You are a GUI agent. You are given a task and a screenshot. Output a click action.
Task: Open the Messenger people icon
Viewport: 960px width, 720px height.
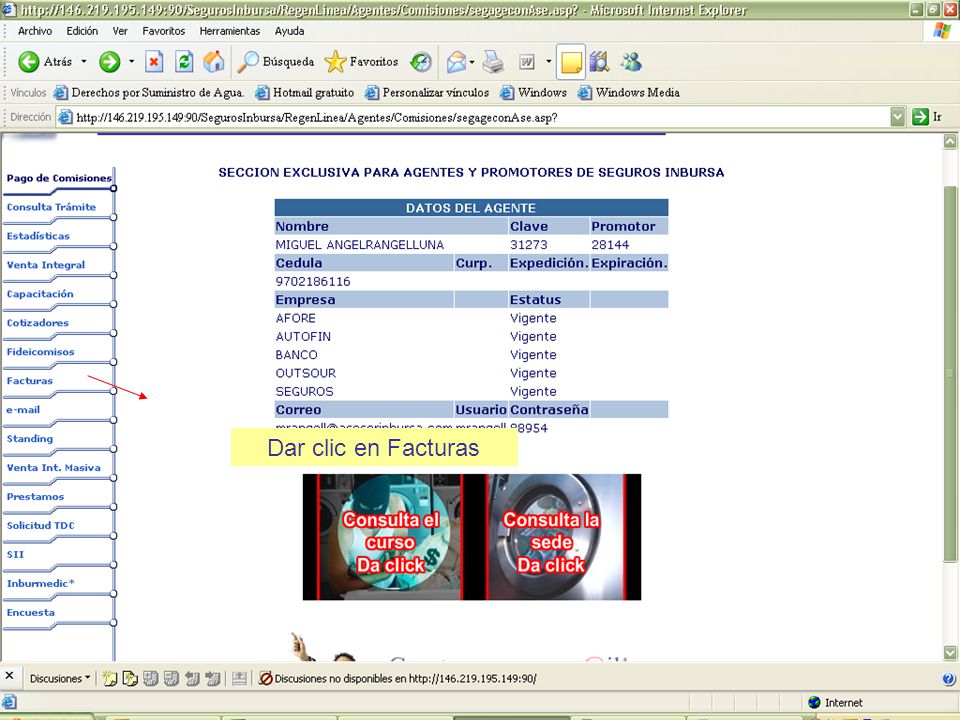pos(631,62)
